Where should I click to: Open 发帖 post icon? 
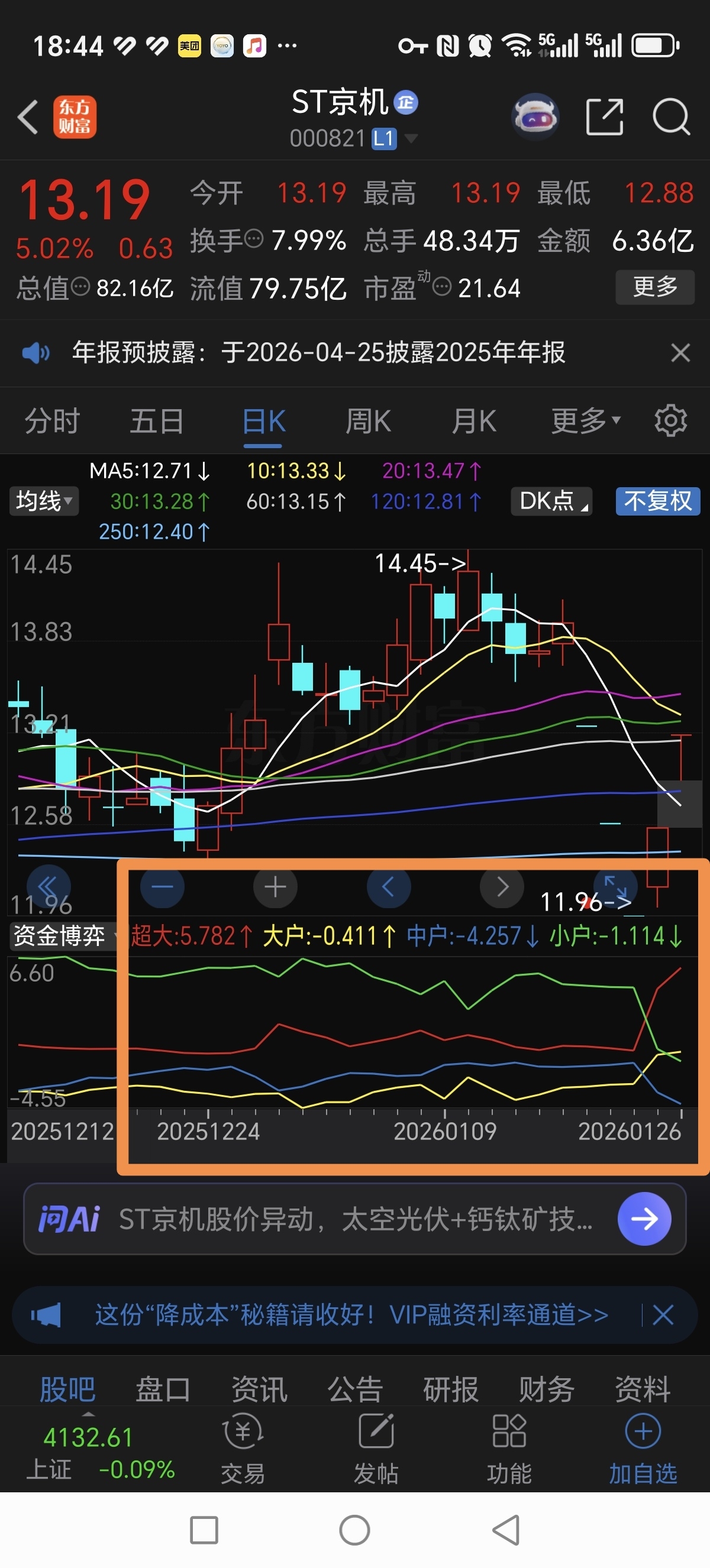click(x=376, y=1449)
